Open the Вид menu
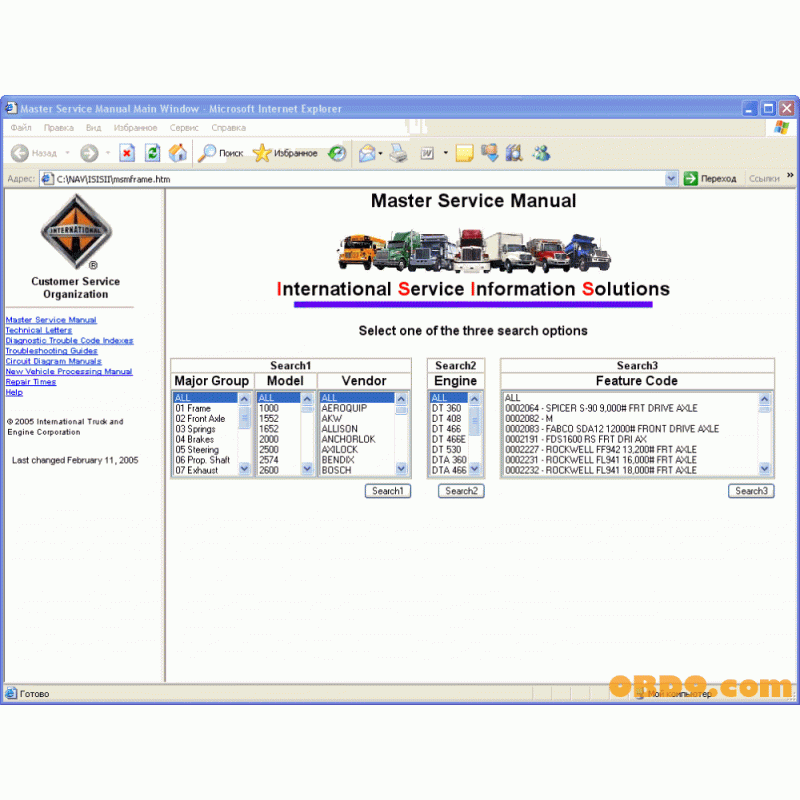Image resolution: width=800 pixels, height=800 pixels. (x=93, y=128)
